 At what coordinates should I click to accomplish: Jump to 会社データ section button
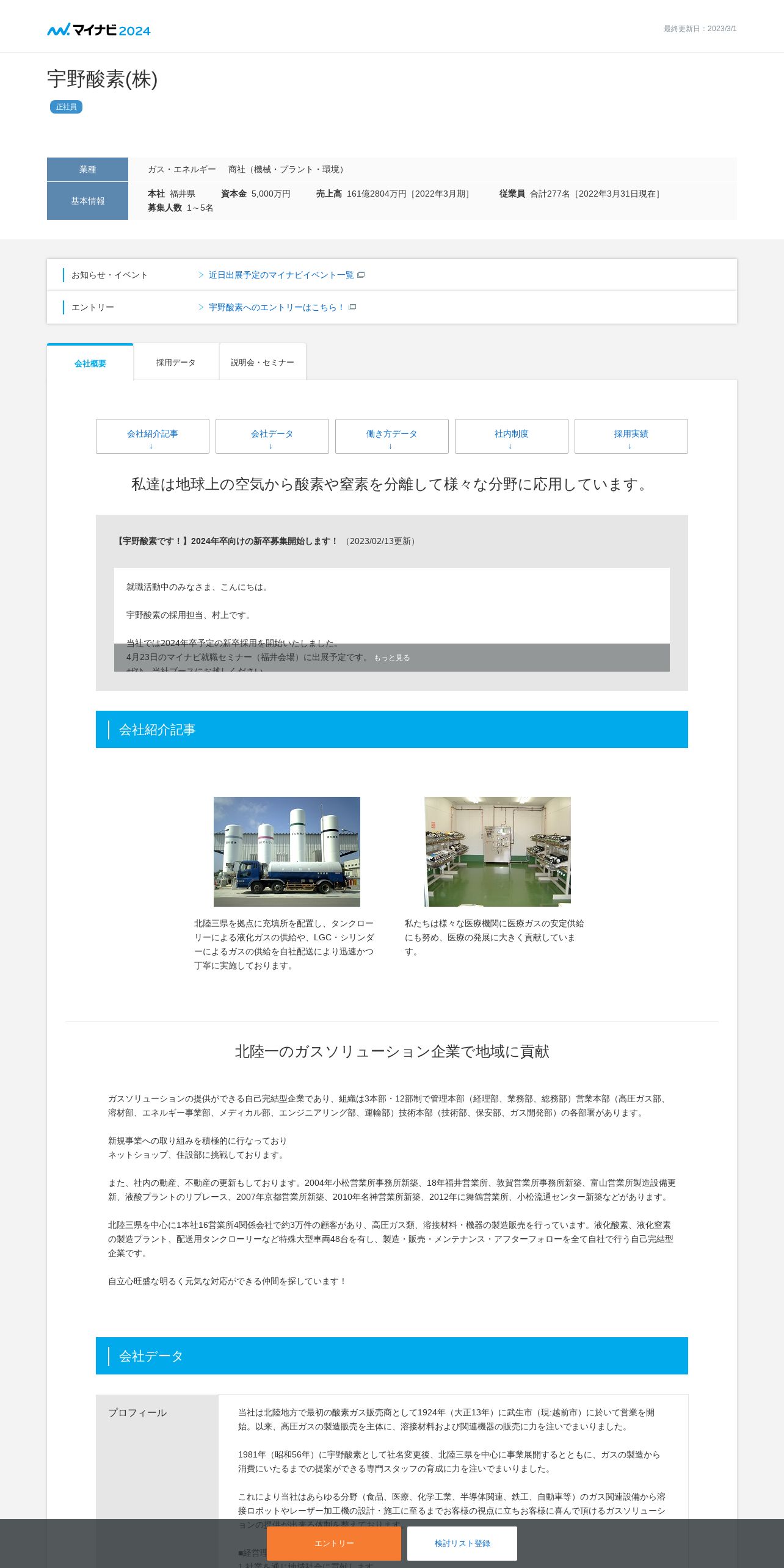coord(272,436)
